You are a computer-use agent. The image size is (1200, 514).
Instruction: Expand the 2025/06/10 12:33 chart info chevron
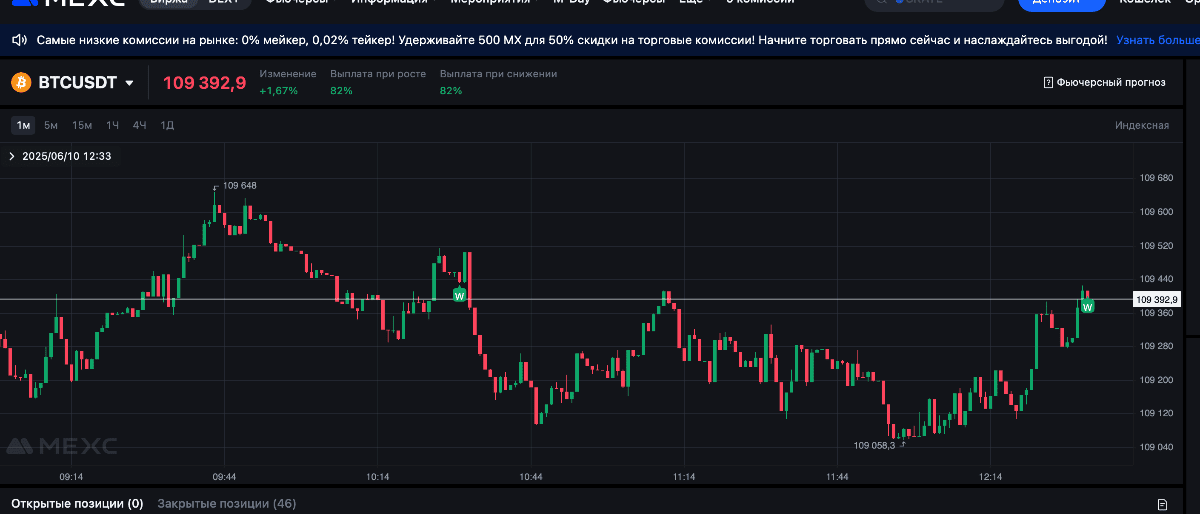(x=11, y=156)
